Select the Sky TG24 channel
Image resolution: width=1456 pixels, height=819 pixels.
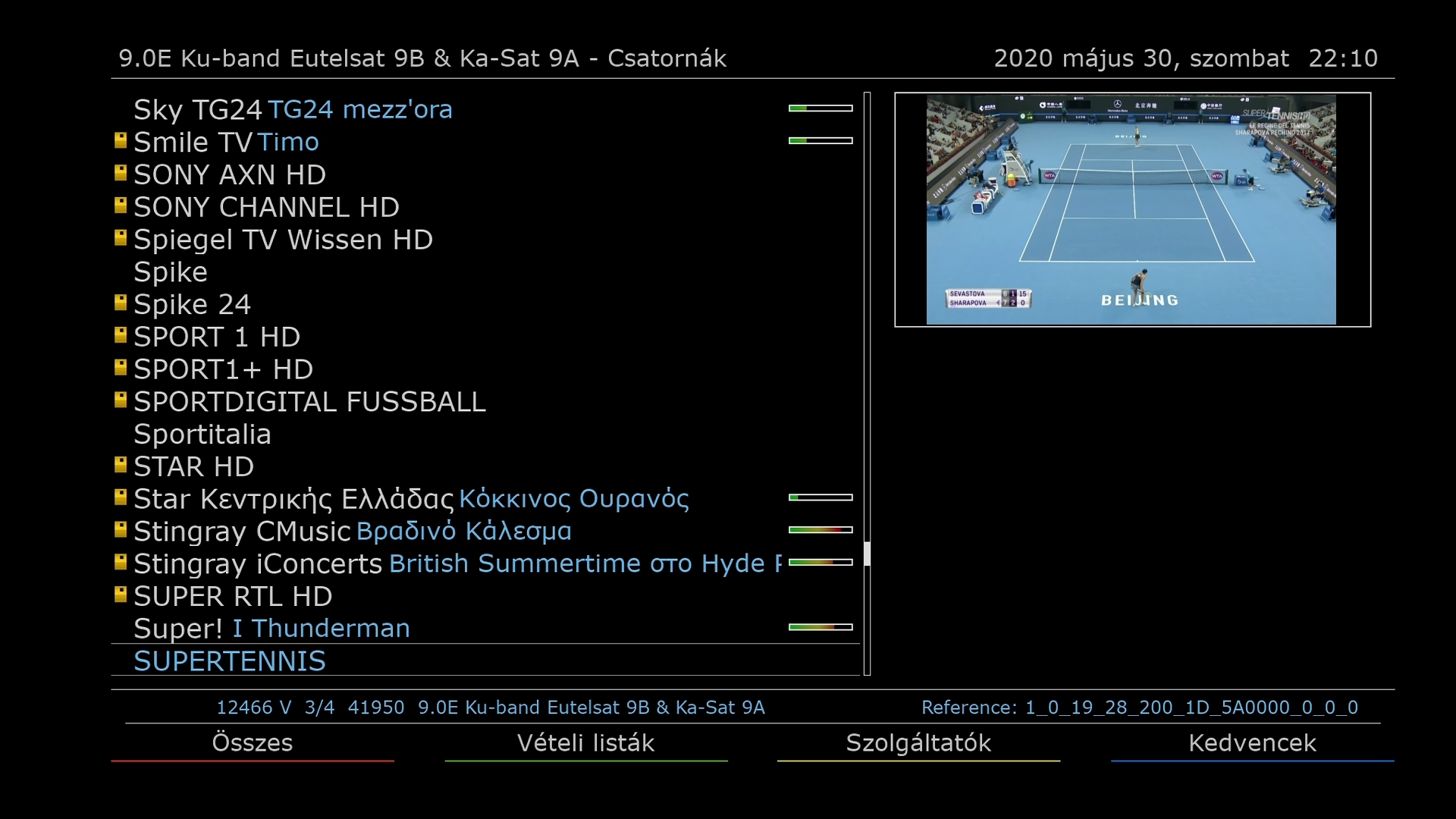(x=485, y=109)
